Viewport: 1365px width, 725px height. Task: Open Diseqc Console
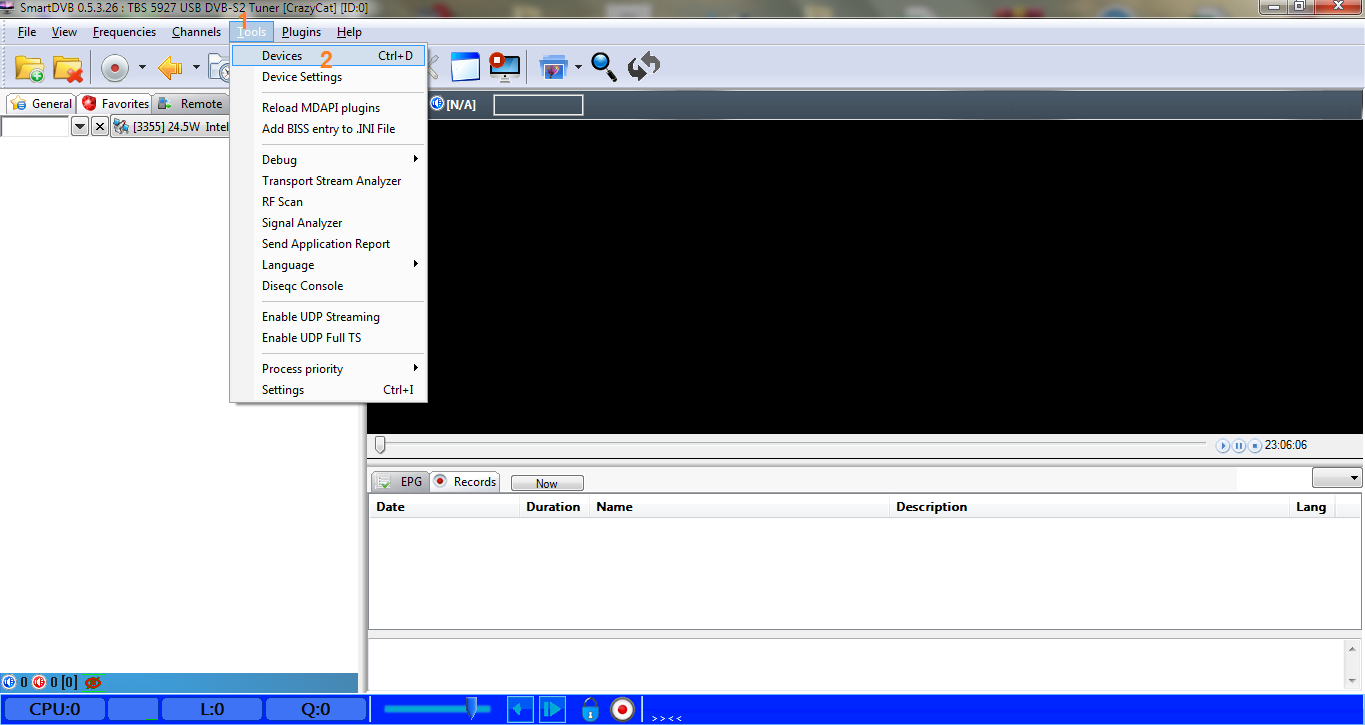point(329,286)
